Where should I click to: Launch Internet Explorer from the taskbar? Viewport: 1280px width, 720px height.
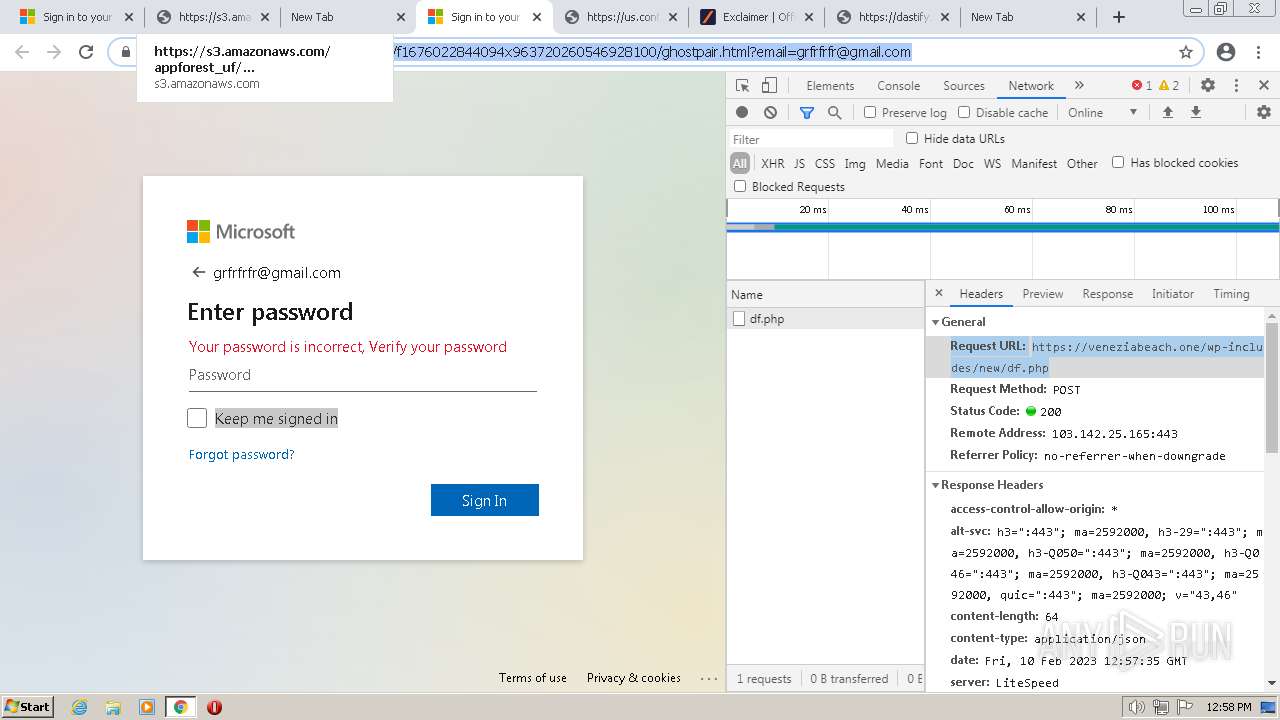coord(80,707)
